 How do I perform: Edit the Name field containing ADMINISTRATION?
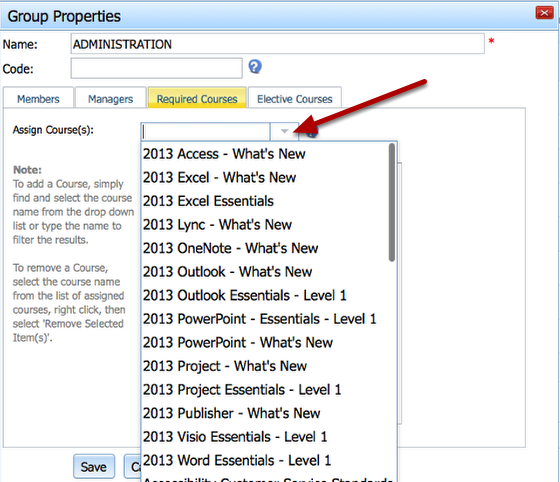[278, 44]
